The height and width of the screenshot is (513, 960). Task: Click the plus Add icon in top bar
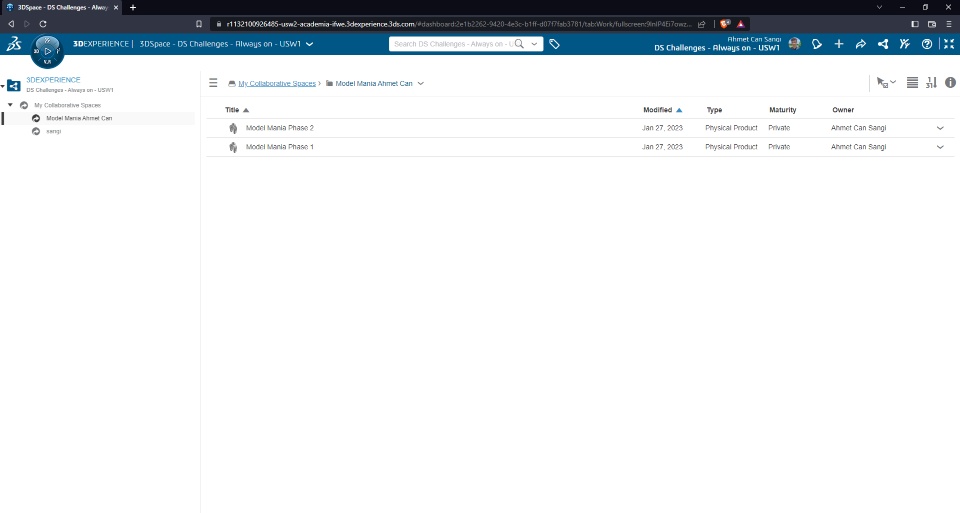tap(839, 44)
